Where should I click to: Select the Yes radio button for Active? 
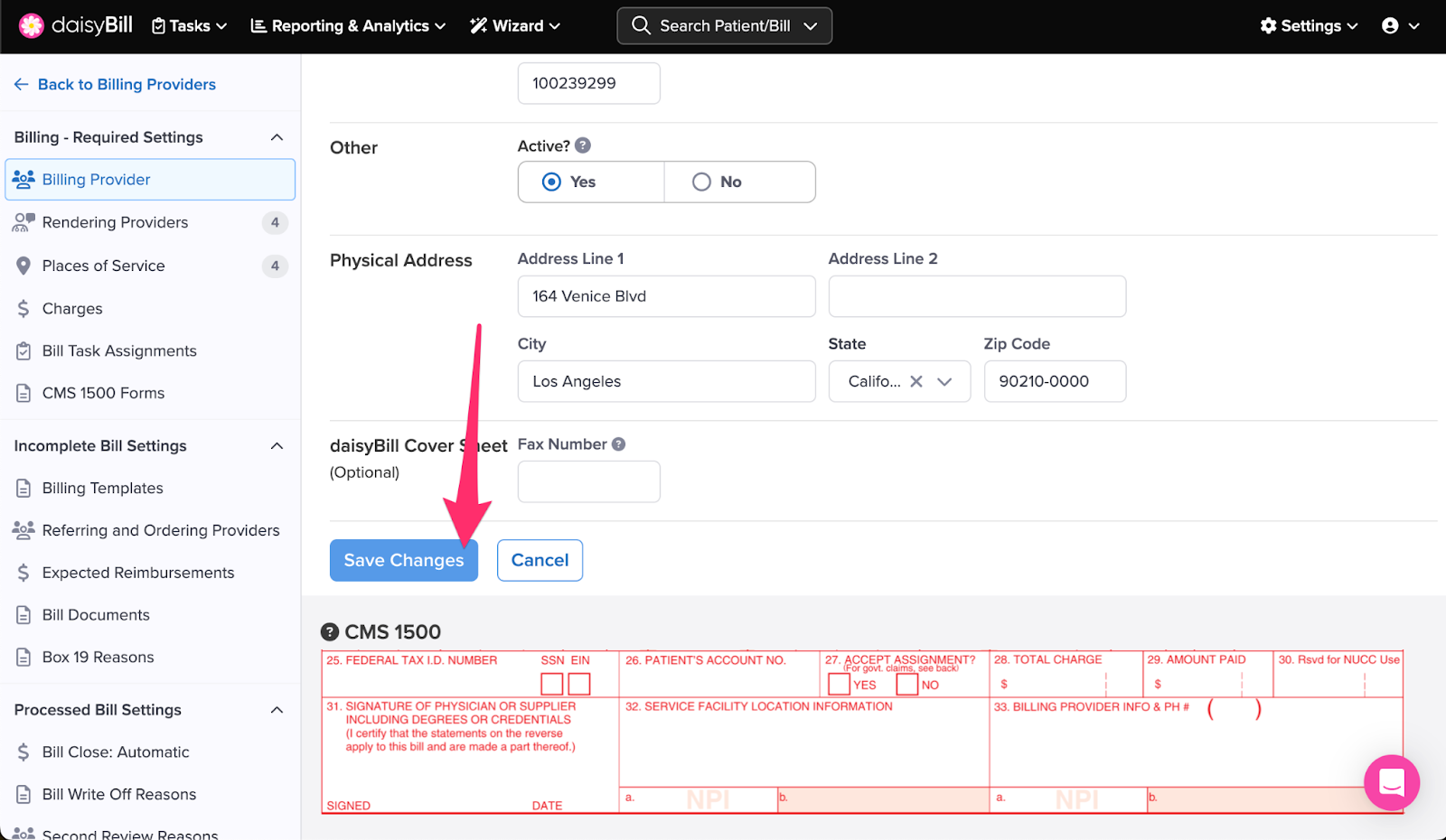pos(551,182)
